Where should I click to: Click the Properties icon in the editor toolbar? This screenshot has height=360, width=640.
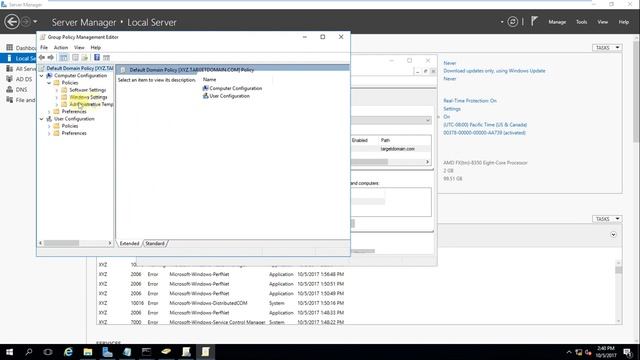75,58
